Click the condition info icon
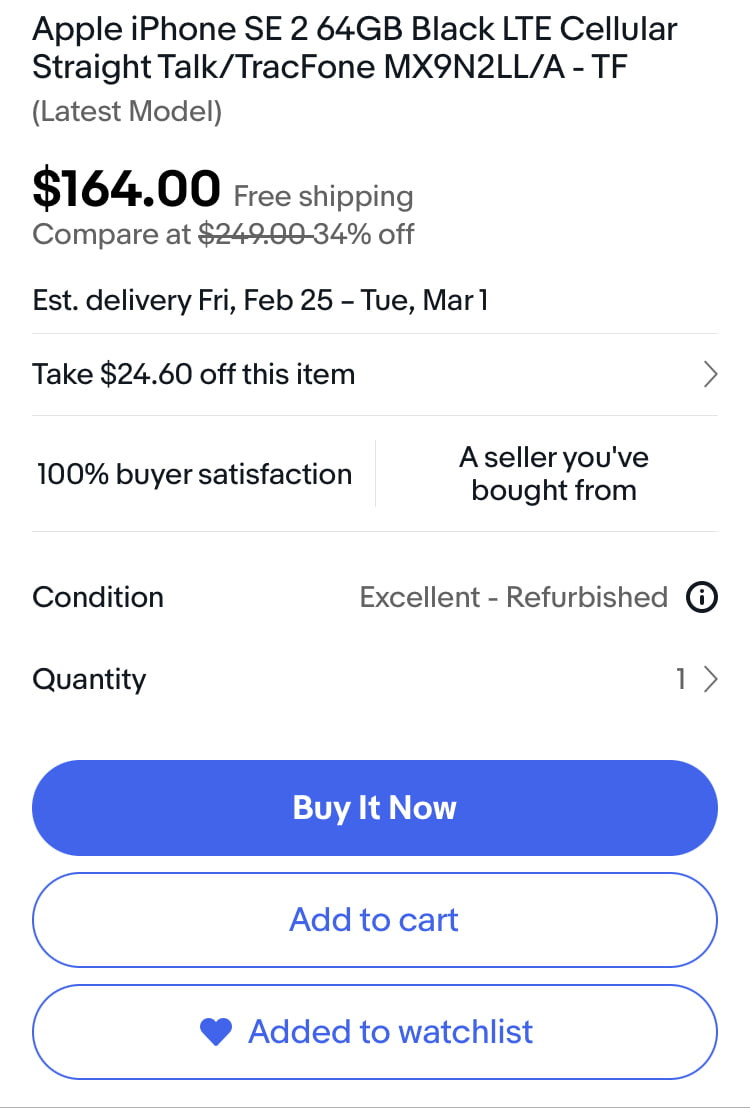The width and height of the screenshot is (750, 1108). coord(702,598)
